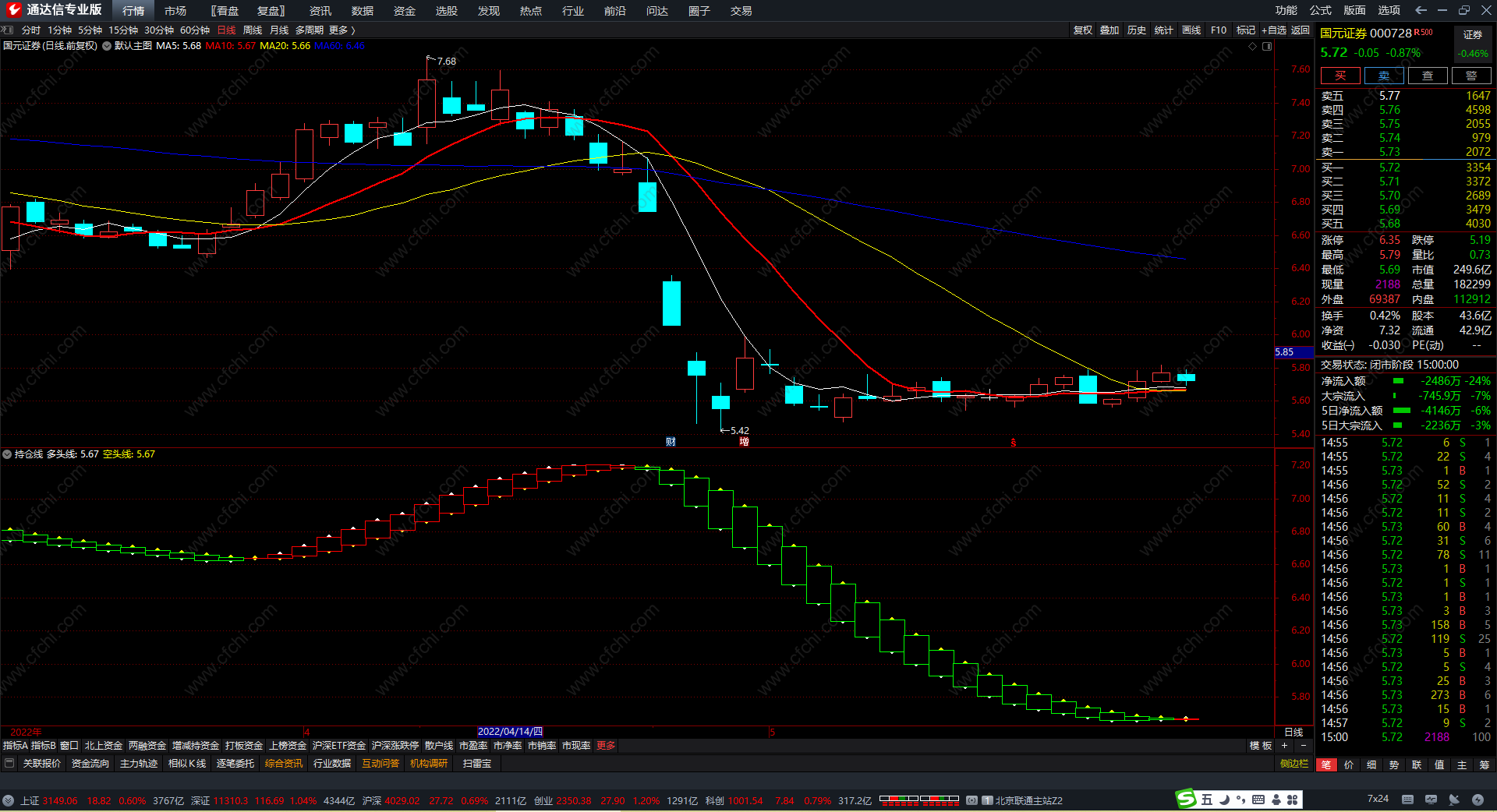Click the small icon left of 分时
Screen dimensions: 1497x812
pyautogui.click(x=8, y=30)
